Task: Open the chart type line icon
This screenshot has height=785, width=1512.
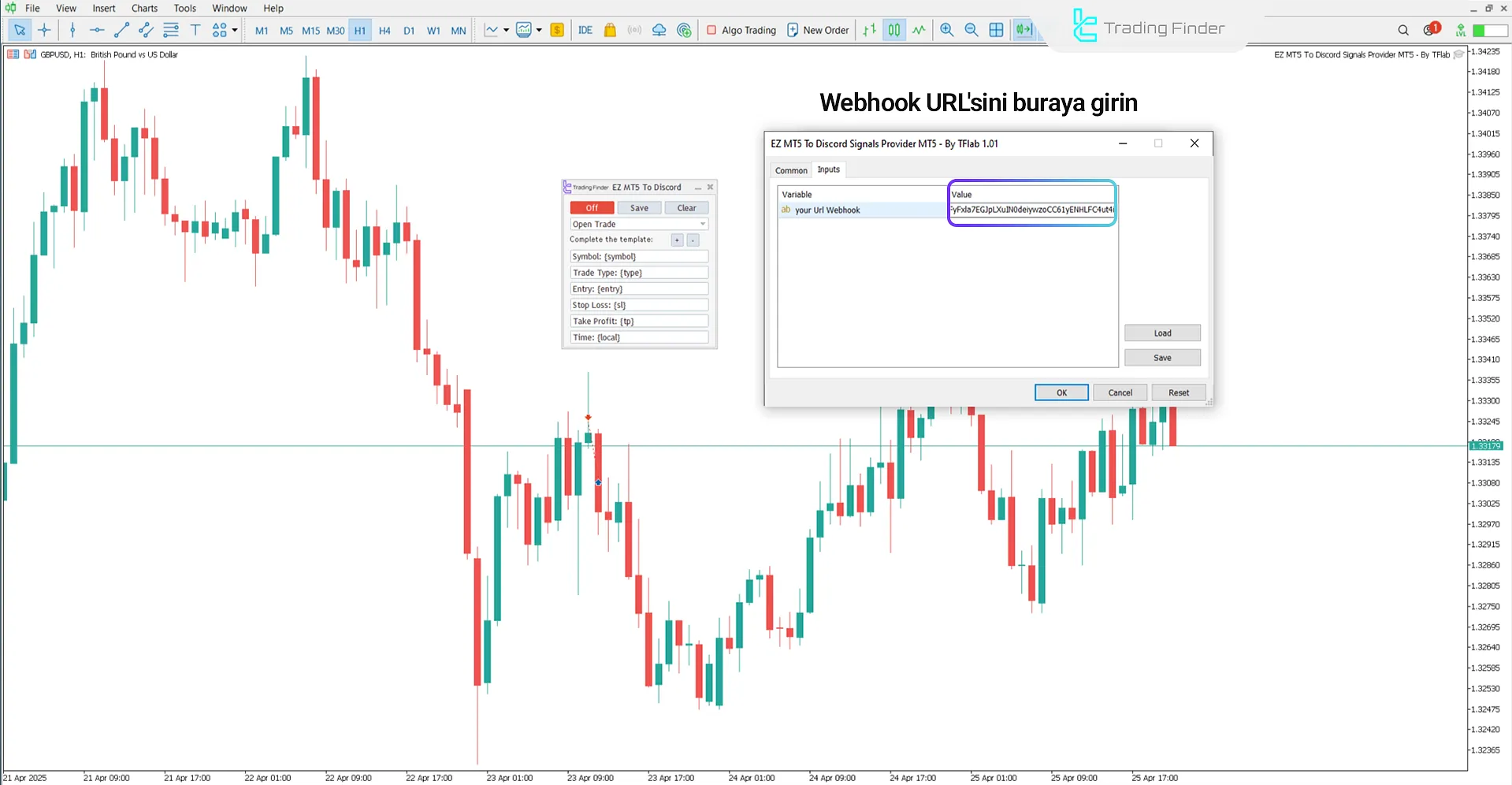Action: (x=491, y=30)
